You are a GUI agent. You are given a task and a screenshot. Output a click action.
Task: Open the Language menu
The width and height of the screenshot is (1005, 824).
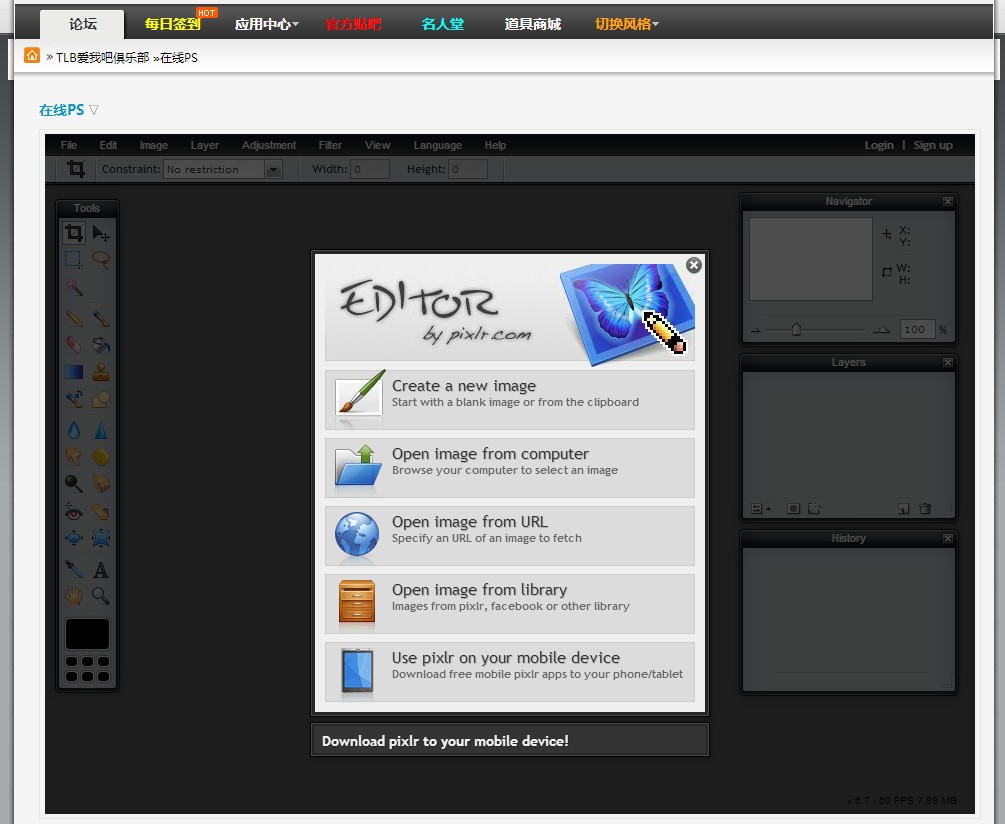click(x=438, y=145)
